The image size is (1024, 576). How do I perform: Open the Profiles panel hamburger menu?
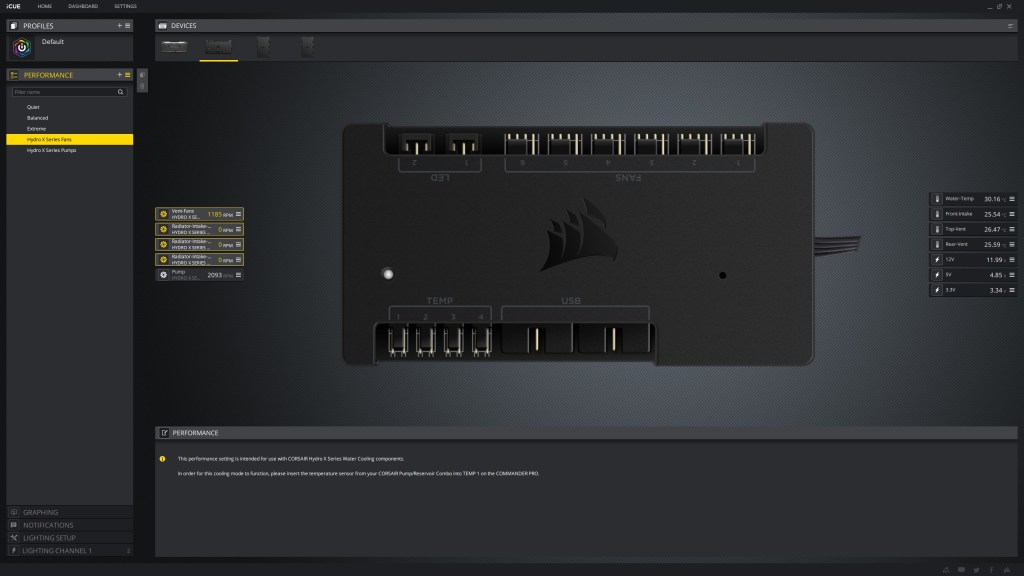(x=127, y=25)
